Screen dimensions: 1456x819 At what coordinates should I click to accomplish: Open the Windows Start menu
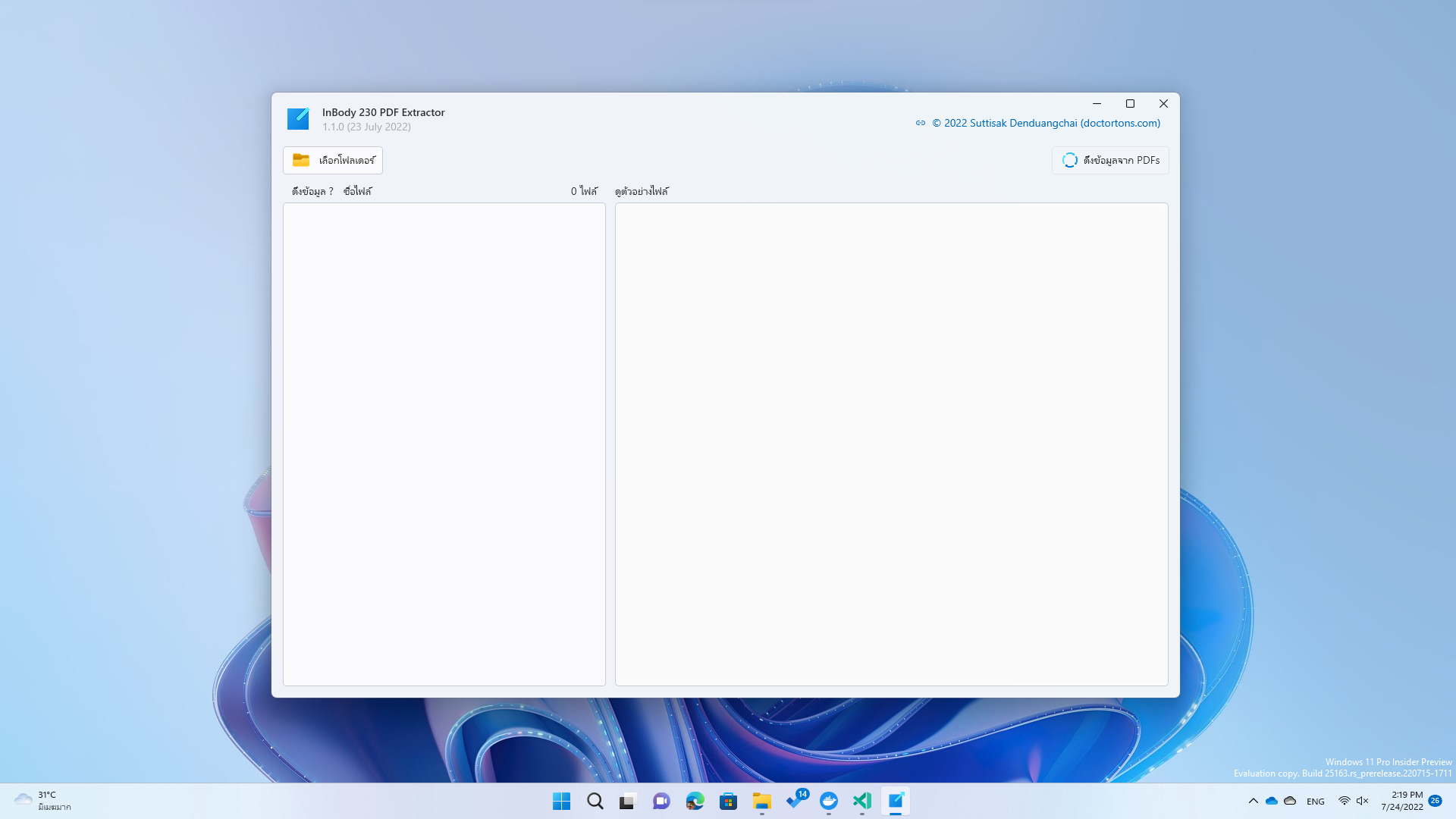click(562, 801)
